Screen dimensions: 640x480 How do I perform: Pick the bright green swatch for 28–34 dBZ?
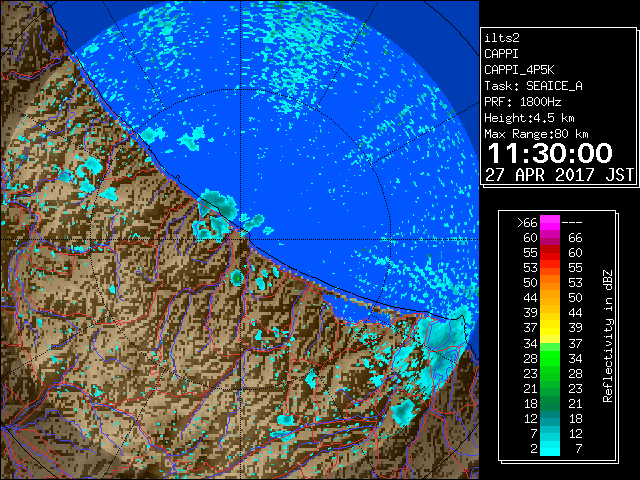point(550,359)
